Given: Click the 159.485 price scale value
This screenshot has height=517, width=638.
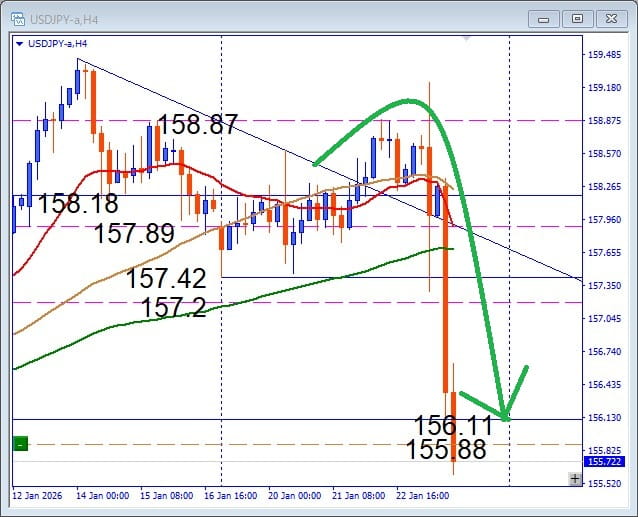Looking at the screenshot, I should [605, 55].
